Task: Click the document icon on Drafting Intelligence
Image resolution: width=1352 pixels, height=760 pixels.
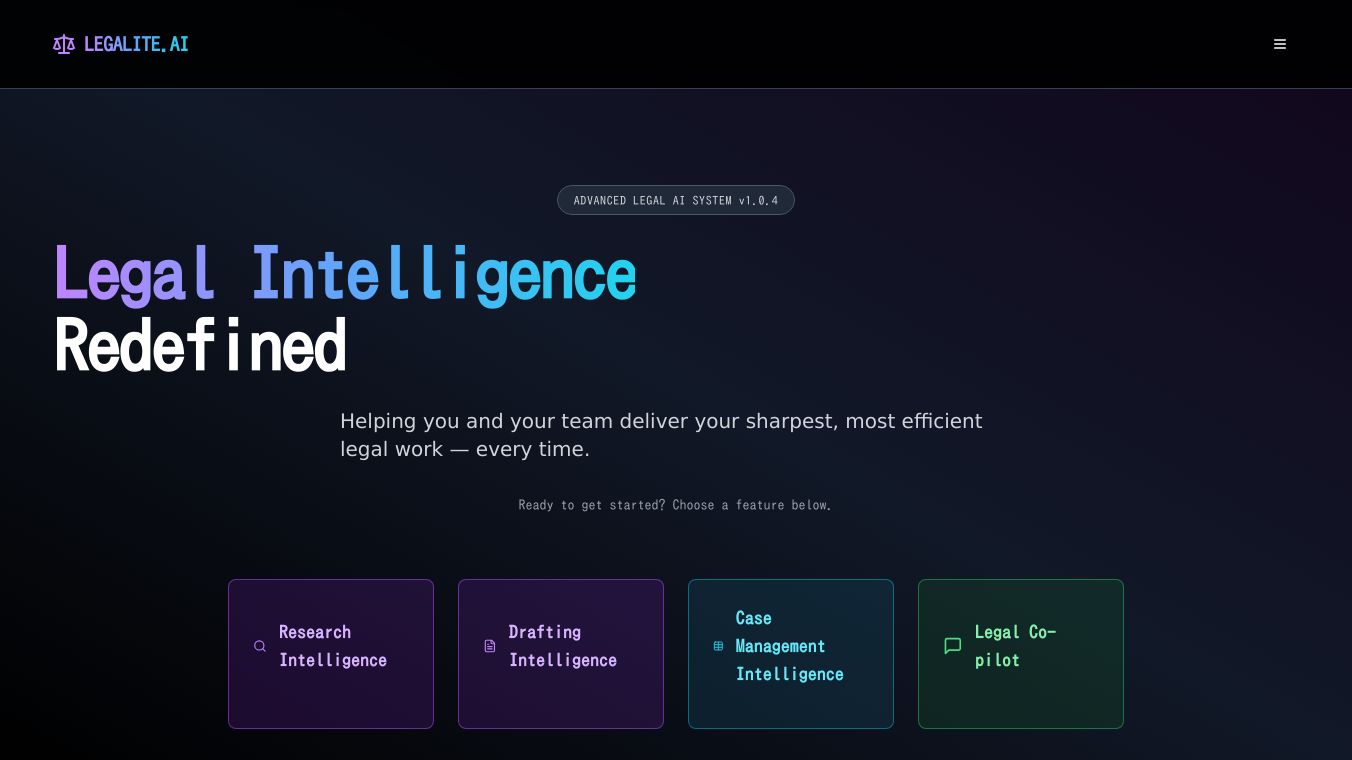Action: click(490, 646)
